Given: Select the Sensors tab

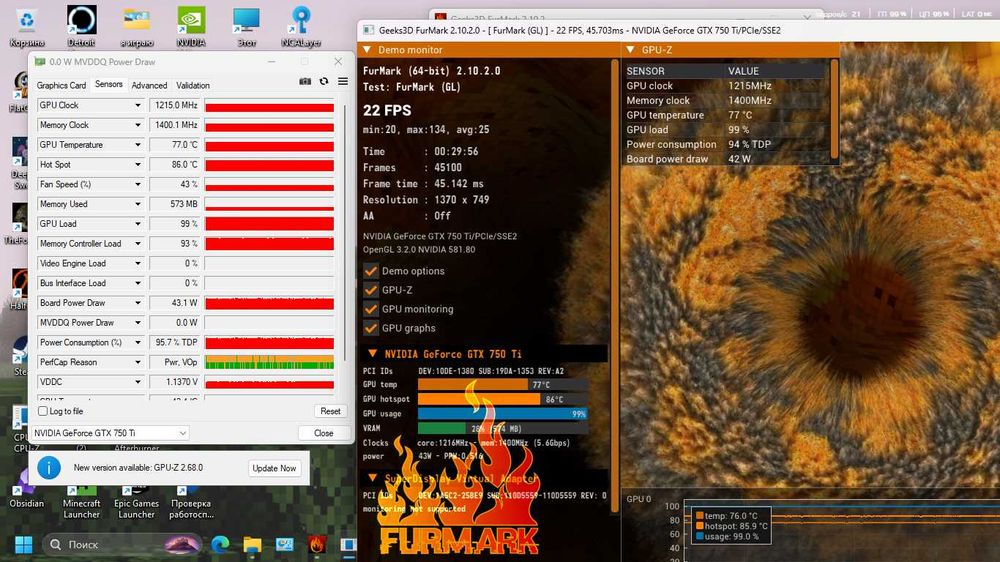Looking at the screenshot, I should [108, 84].
